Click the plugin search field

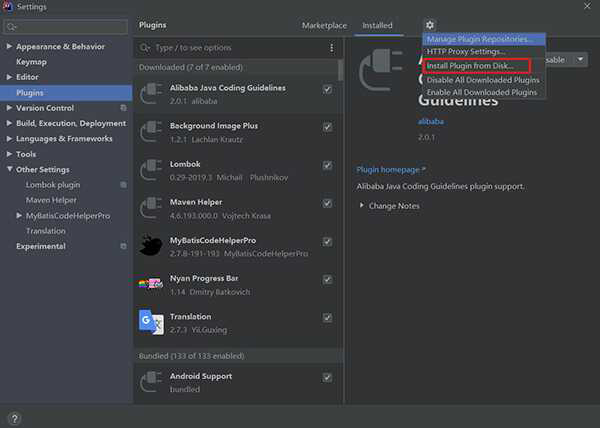tap(235, 48)
